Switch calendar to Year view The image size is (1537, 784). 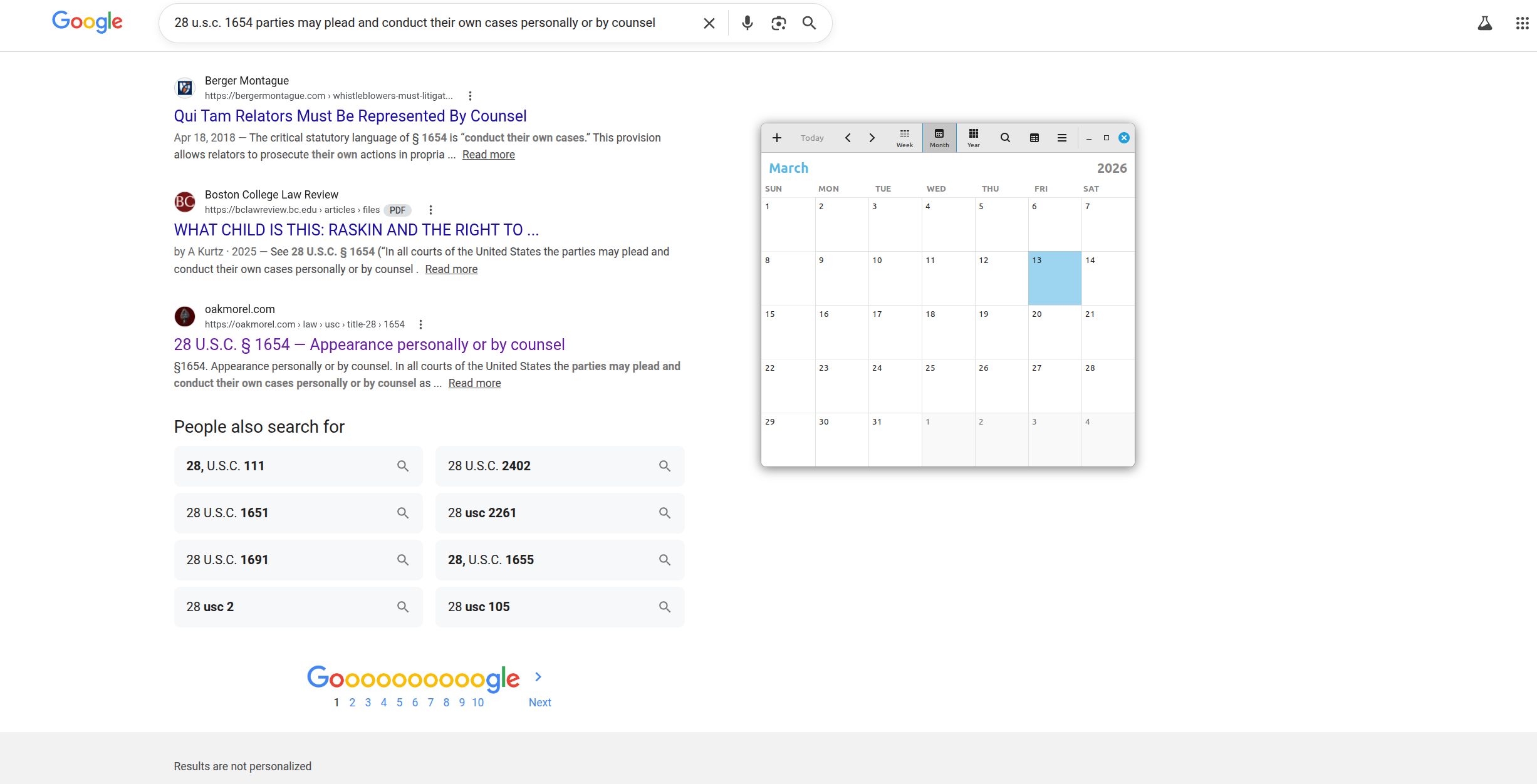(x=973, y=138)
